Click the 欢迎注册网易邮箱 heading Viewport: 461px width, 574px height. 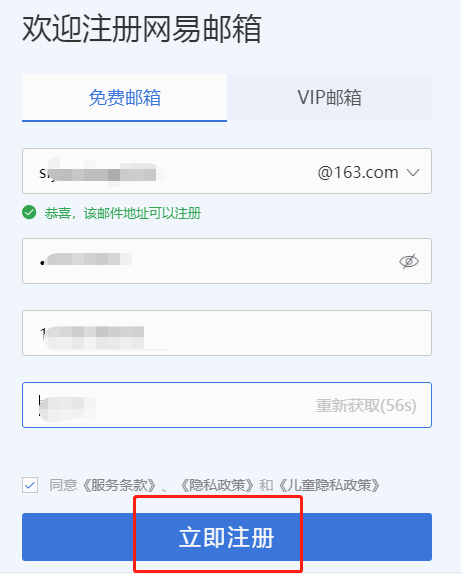pos(142,29)
